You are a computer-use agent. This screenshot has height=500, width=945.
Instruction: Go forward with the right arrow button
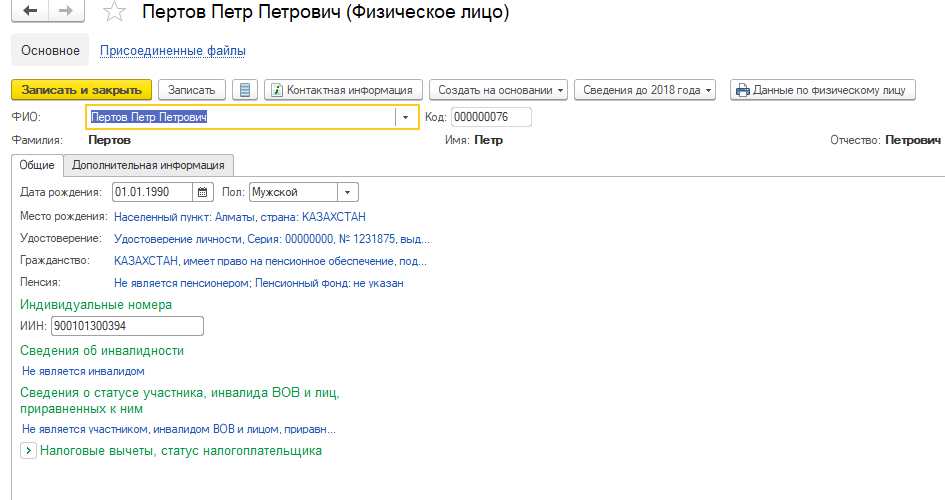66,10
